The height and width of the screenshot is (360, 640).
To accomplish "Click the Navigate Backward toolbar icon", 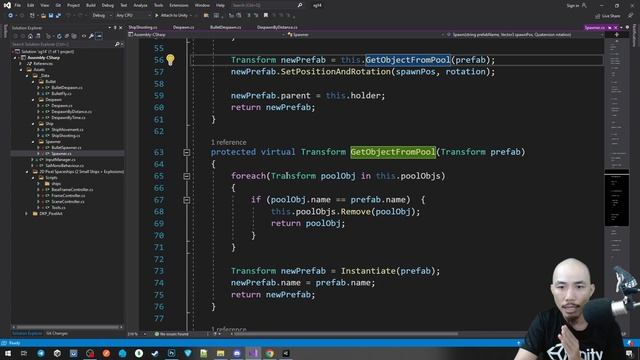I will click(x=11, y=16).
